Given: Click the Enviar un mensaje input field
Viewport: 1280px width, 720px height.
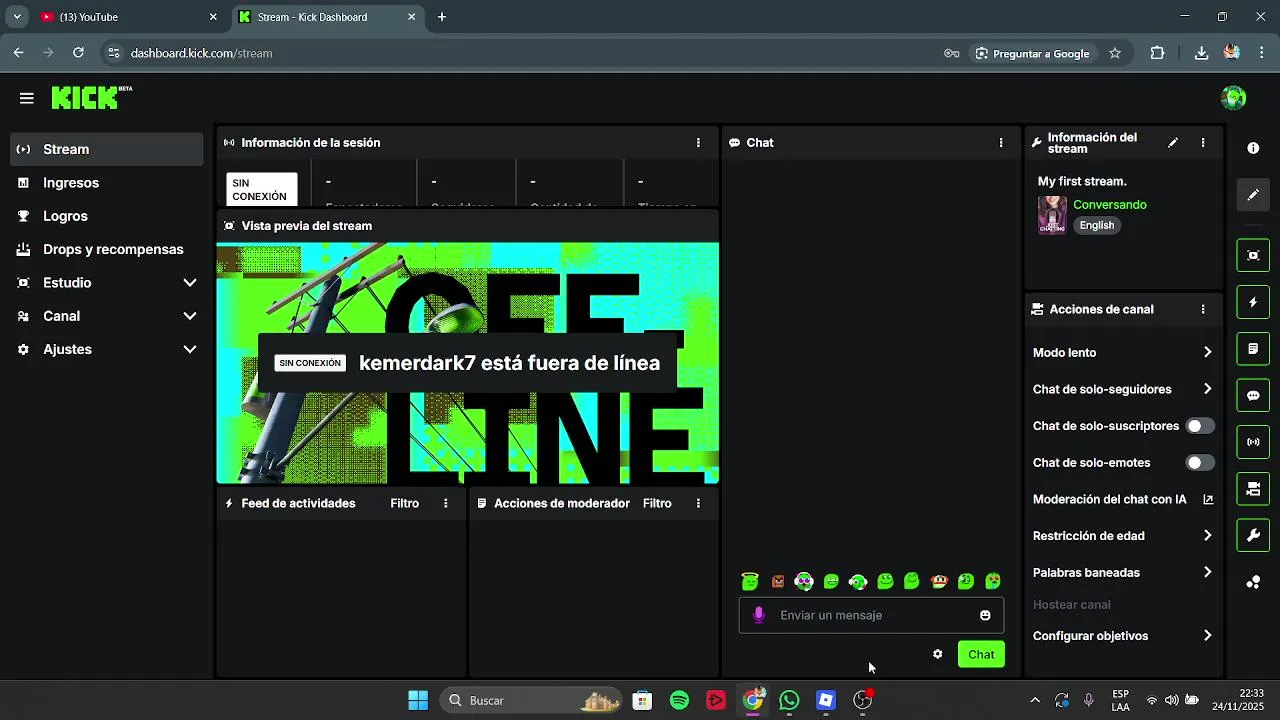Looking at the screenshot, I should click(871, 615).
